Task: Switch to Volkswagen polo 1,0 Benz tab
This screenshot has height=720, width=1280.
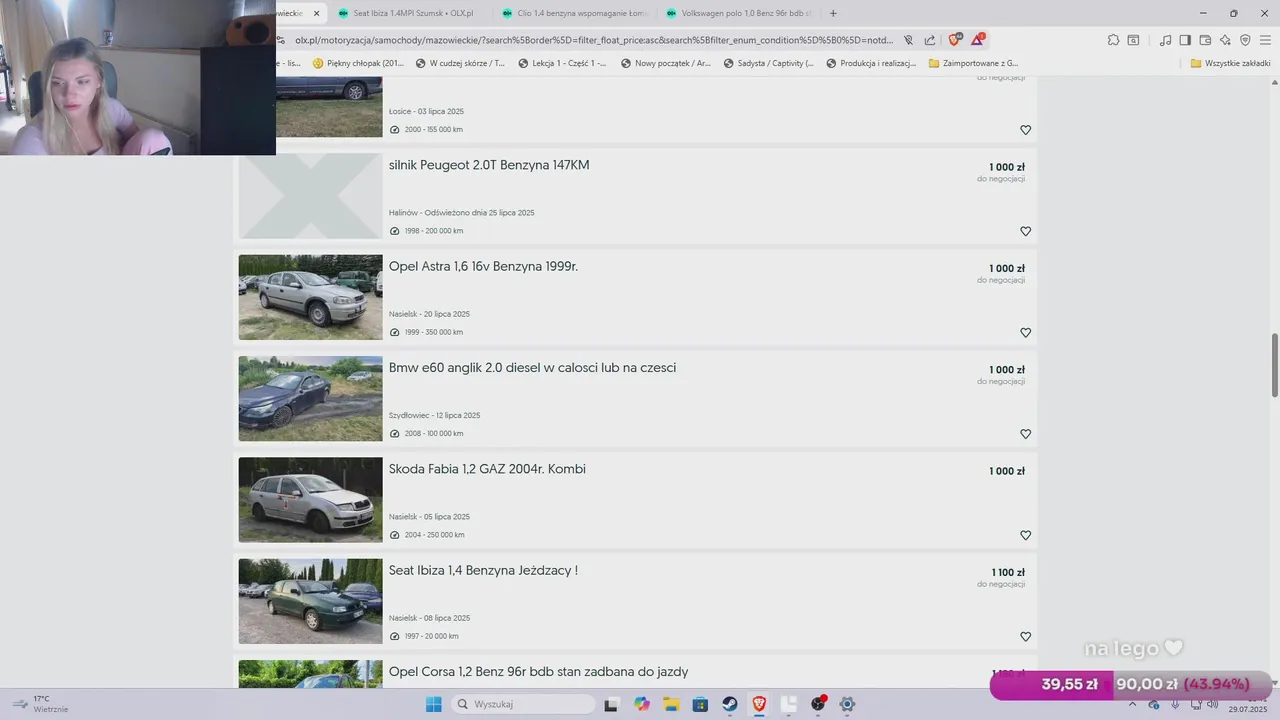Action: point(739,13)
